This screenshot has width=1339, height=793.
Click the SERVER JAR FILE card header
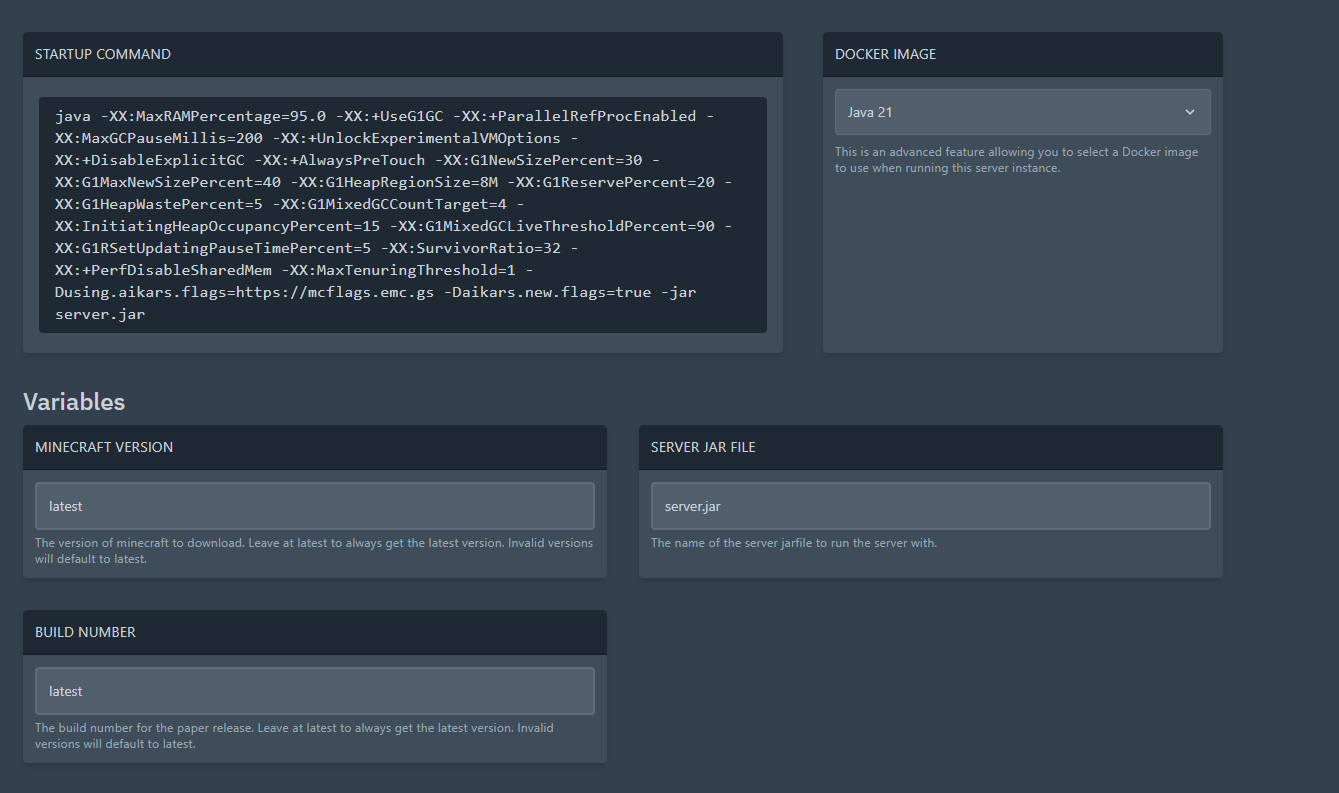pos(703,447)
